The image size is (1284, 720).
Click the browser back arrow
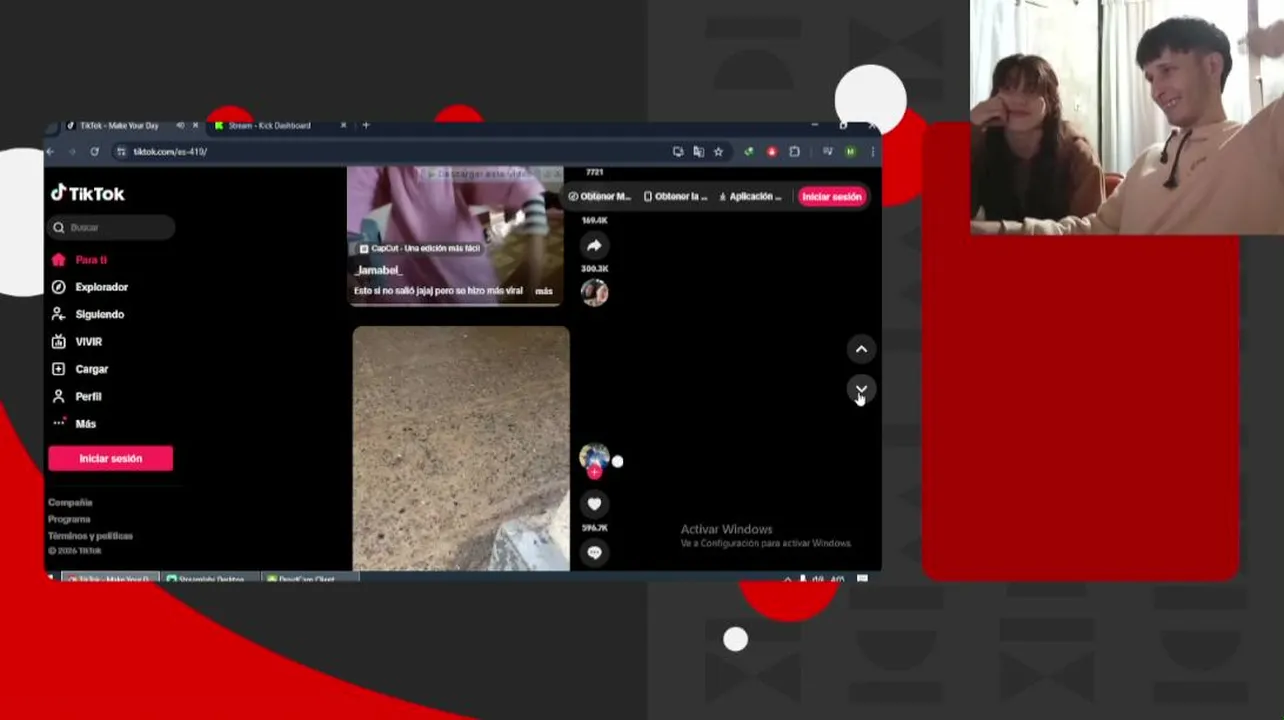(x=51, y=152)
